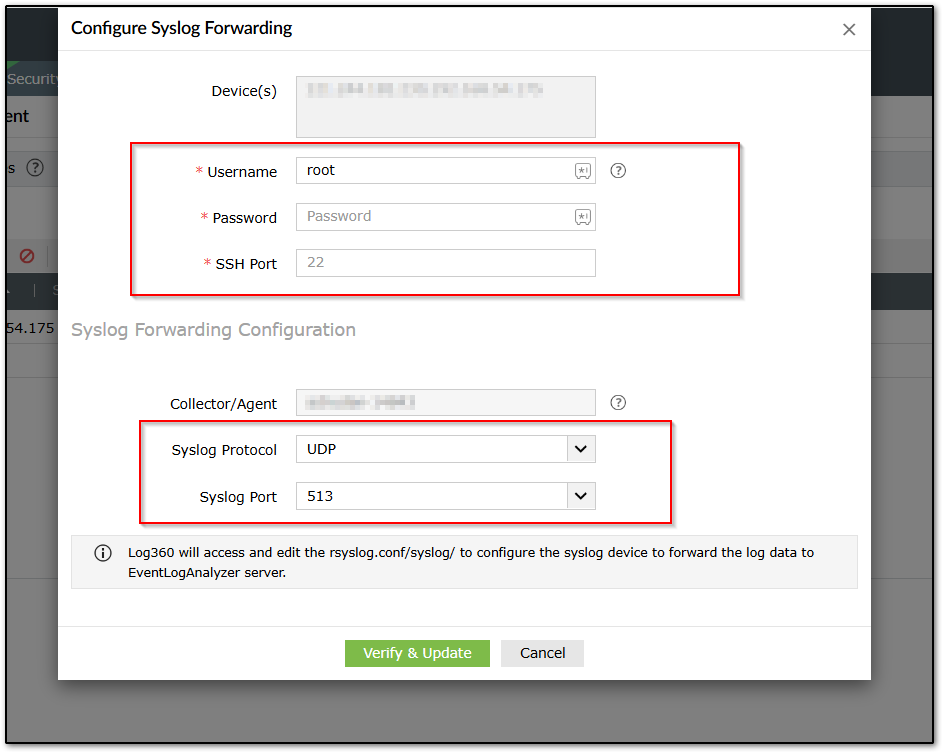This screenshot has height=753, width=943.
Task: Click into the Password input field
Action: [x=435, y=217]
